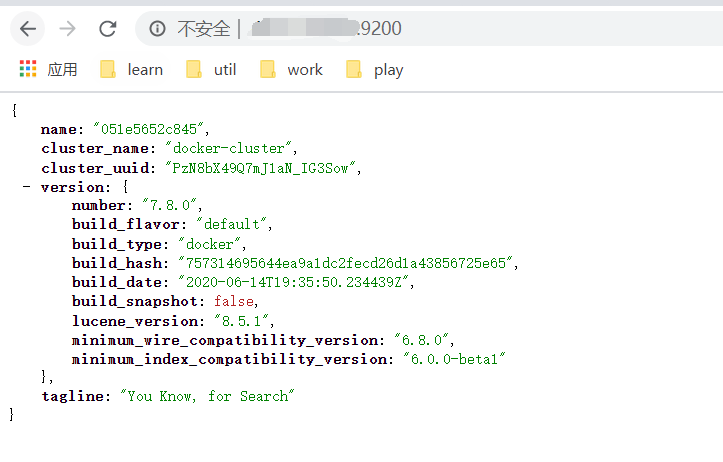Select minimum_wire_compatibility_version value "6.8.0"
The height and width of the screenshot is (462, 723).
coord(422,340)
